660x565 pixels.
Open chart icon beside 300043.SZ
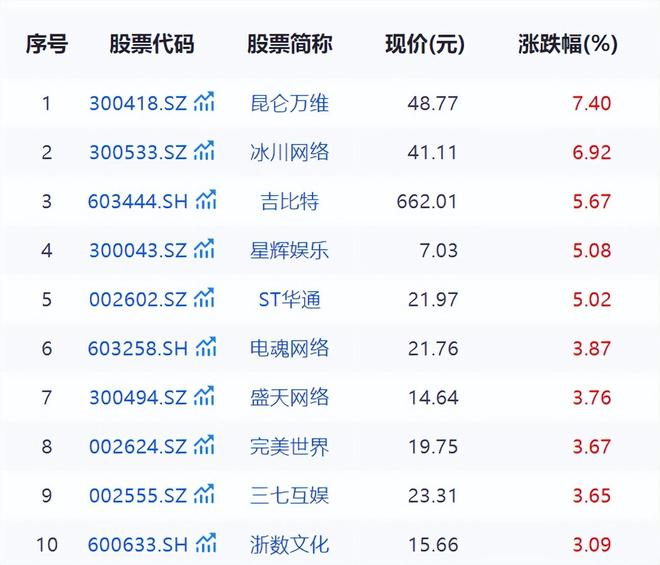[x=205, y=249]
